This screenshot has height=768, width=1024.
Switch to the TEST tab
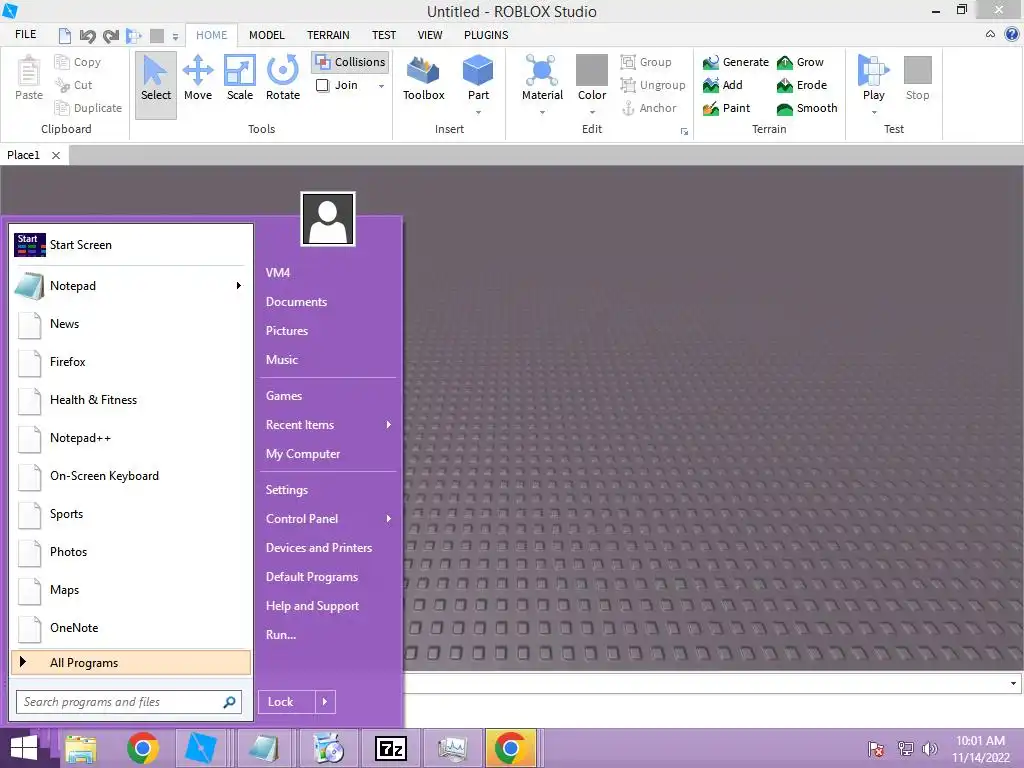(384, 35)
